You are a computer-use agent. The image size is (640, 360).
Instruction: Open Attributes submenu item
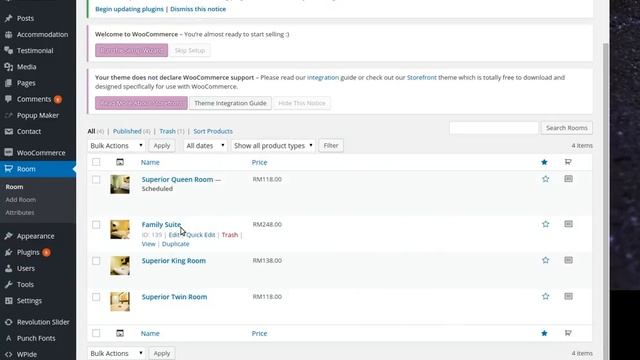pos(20,213)
